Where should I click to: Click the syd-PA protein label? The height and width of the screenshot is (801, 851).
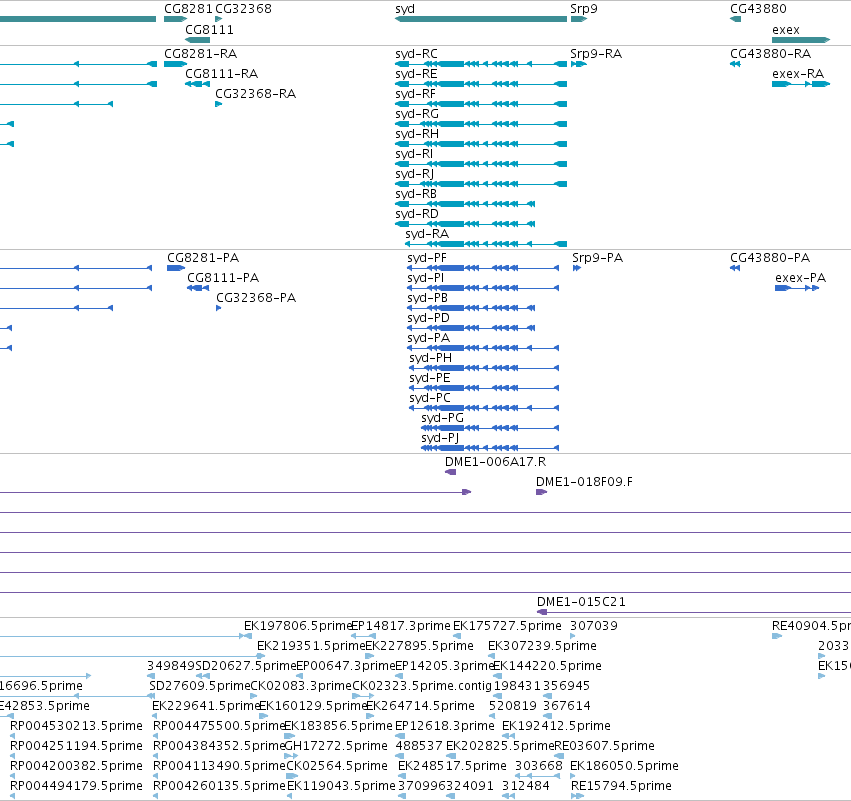429,339
